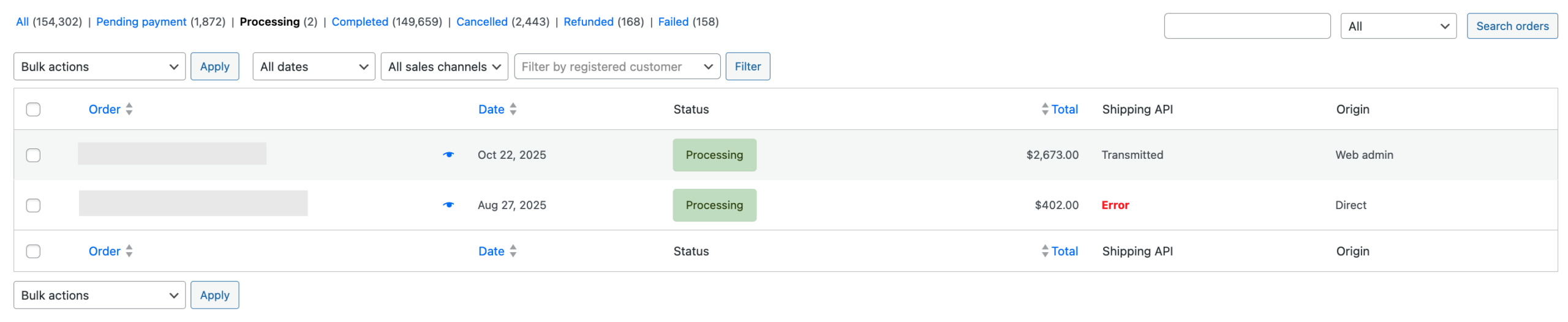The width and height of the screenshot is (1568, 322).
Task: Check the select-all checkbox in table header
Action: tap(33, 109)
